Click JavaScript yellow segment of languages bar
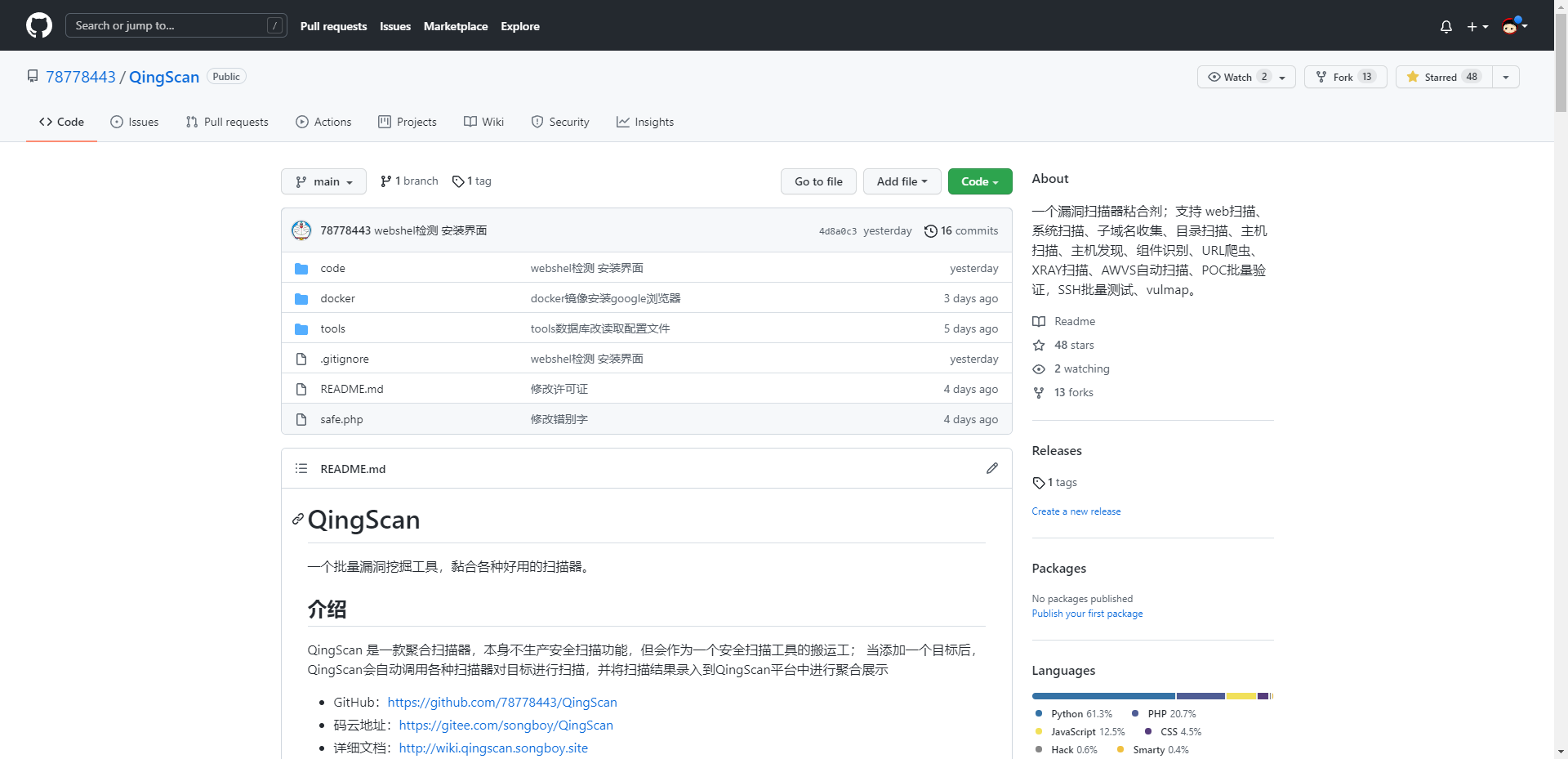 click(1241, 696)
